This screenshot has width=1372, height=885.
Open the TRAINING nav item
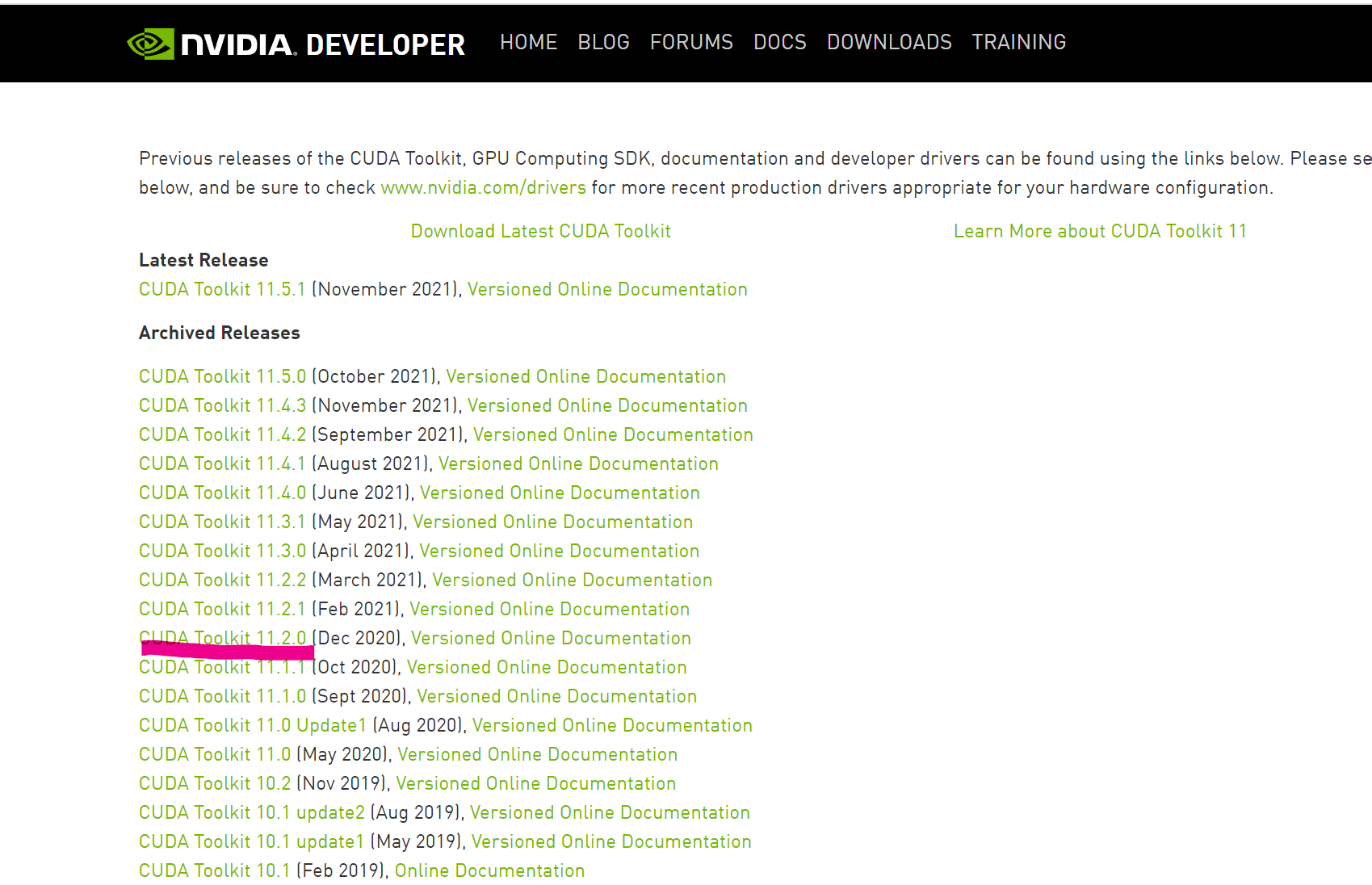point(1018,42)
